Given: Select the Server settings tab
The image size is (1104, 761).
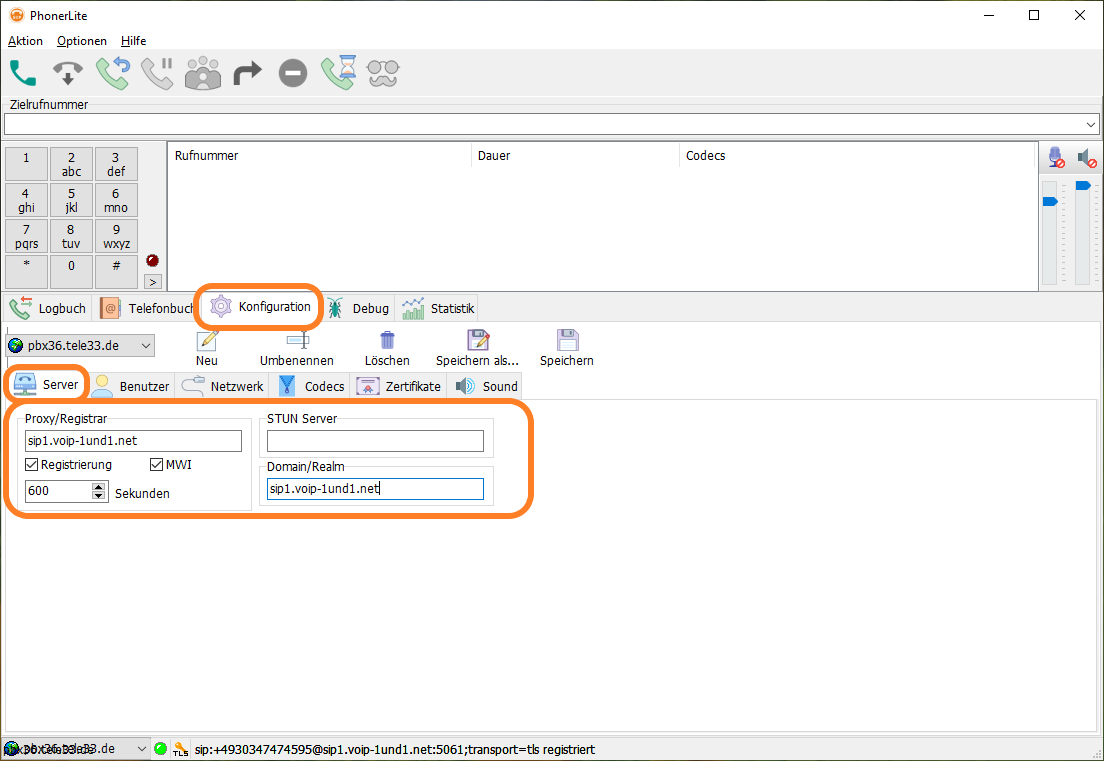Looking at the screenshot, I should (46, 384).
